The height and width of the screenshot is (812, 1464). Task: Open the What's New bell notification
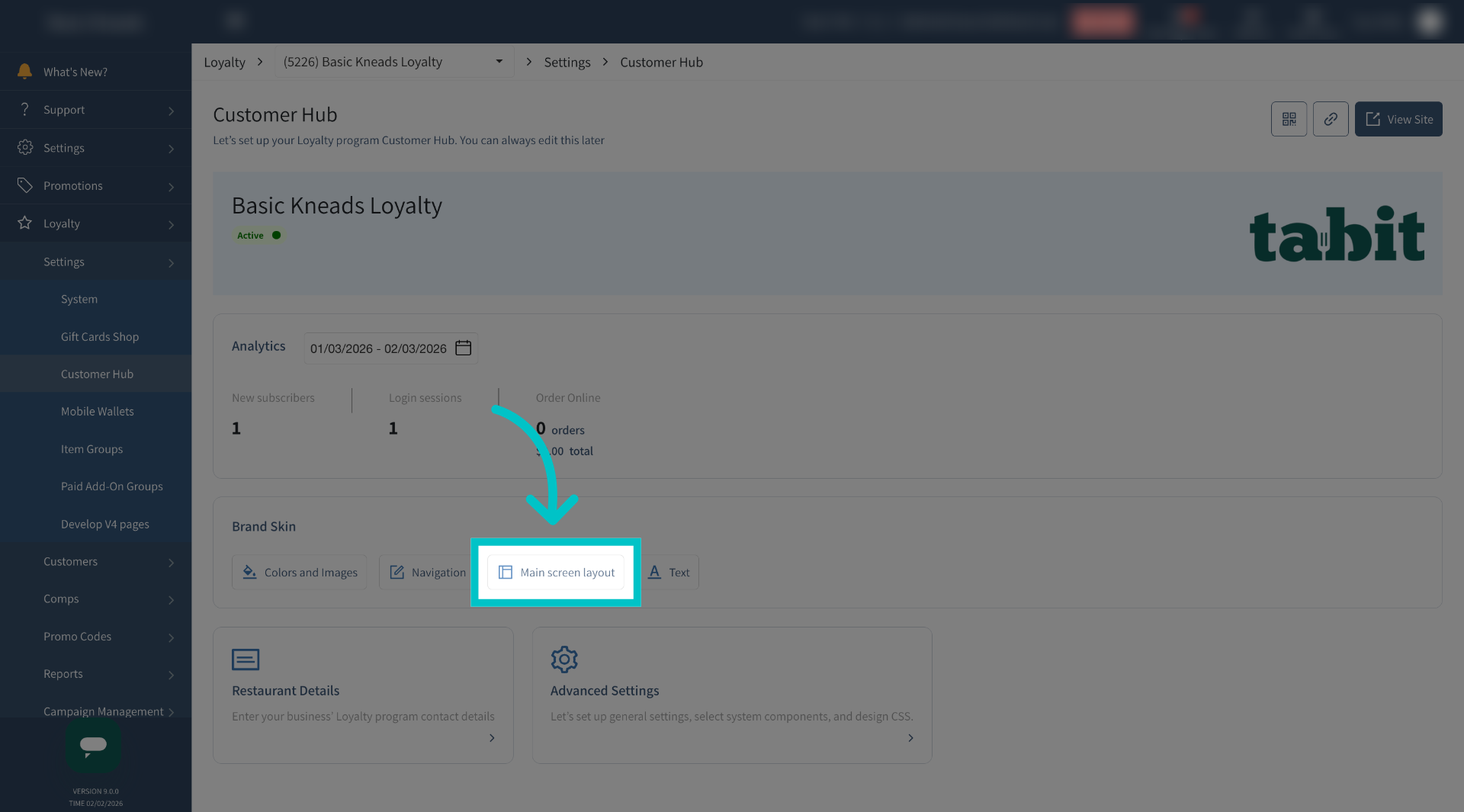[x=24, y=72]
